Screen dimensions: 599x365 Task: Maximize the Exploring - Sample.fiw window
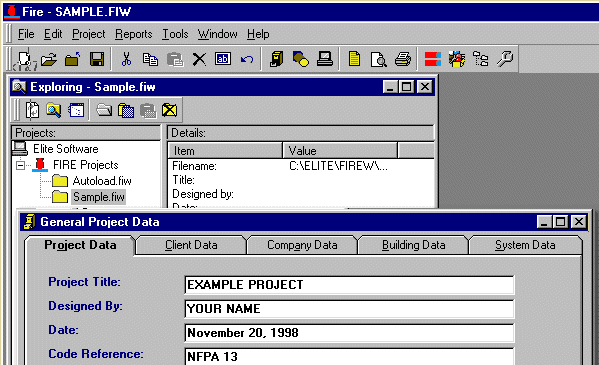(407, 87)
